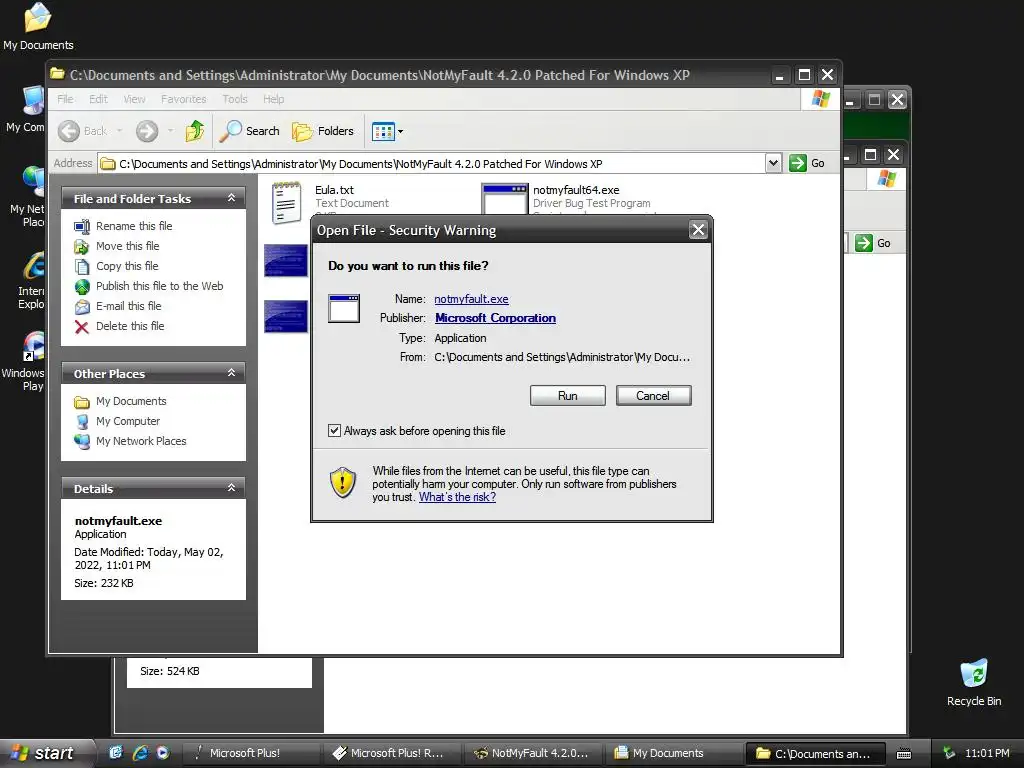Collapse the Other Places panel
Viewport: 1024px width, 768px height.
click(231, 373)
